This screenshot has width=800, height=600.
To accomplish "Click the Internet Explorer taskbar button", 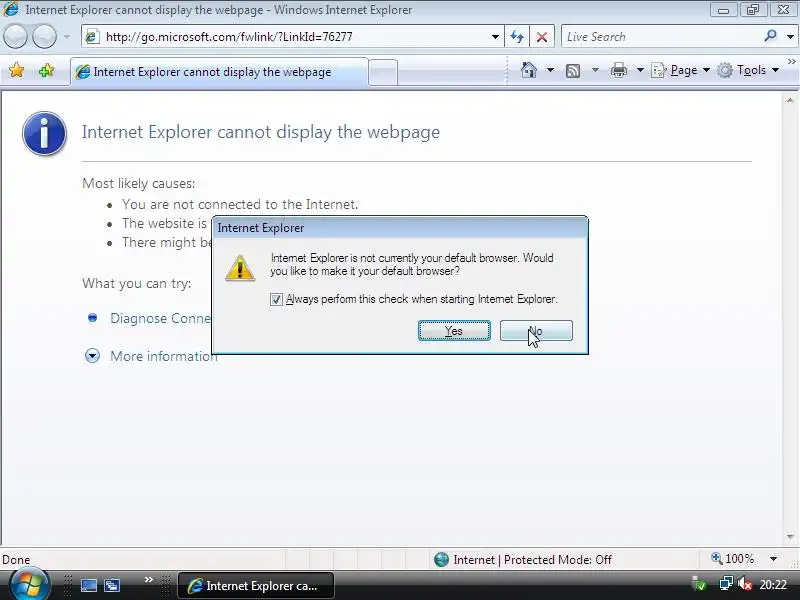I will pos(256,586).
